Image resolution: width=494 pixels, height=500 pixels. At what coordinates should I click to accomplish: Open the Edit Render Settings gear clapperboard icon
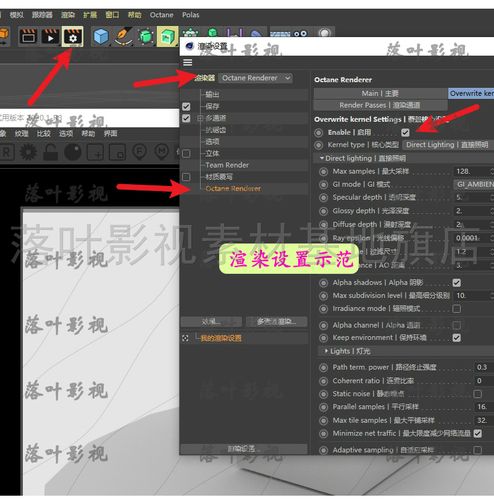pyautogui.click(x=72, y=36)
